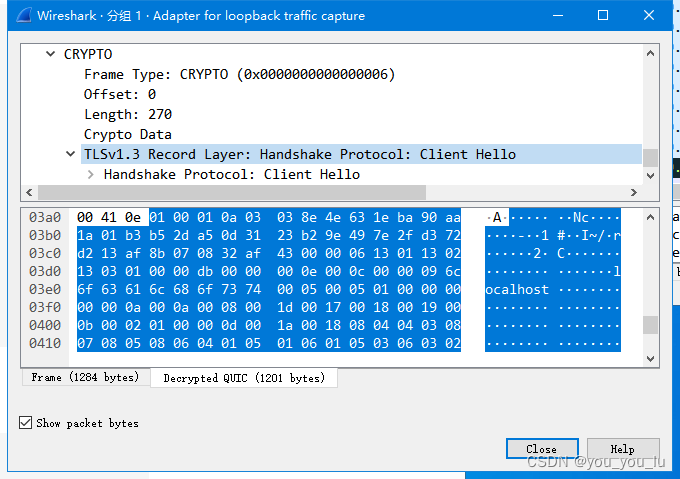Click hex offset 03c0
Image resolution: width=680 pixels, height=479 pixels.
point(45,253)
